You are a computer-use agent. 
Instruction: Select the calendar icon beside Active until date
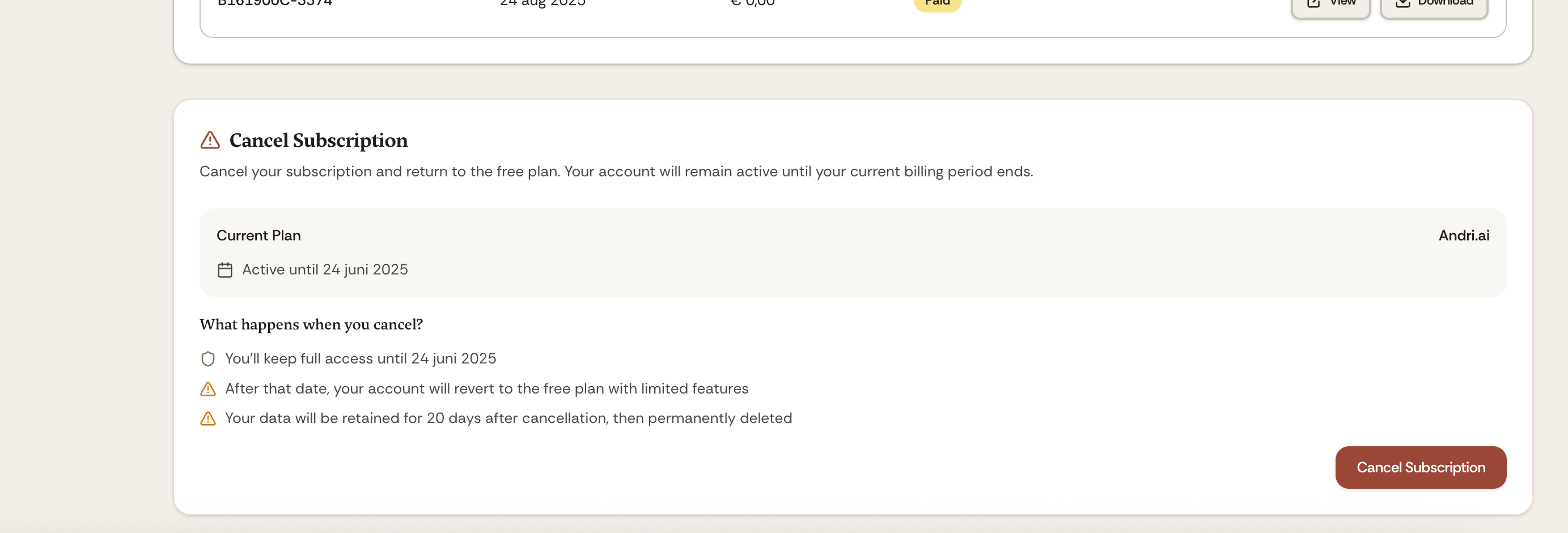(224, 270)
